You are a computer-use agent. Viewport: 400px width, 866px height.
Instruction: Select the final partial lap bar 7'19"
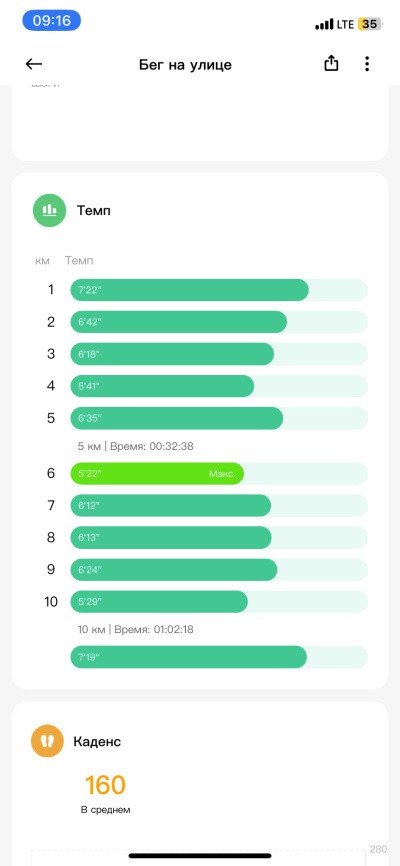pyautogui.click(x=188, y=657)
